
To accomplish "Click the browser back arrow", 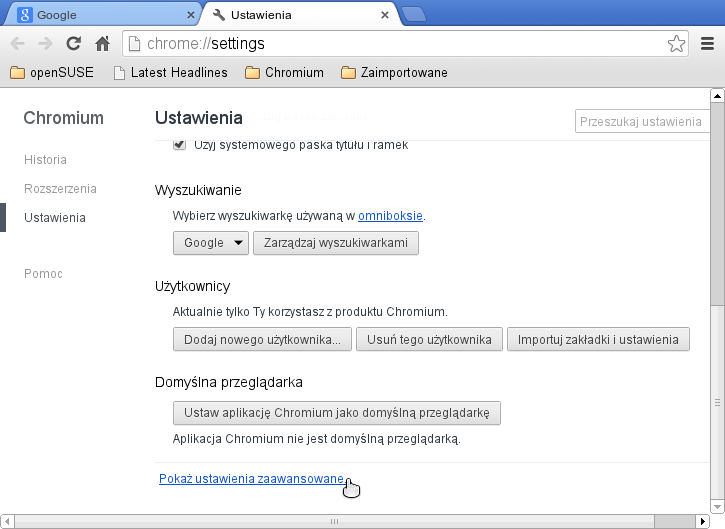I will (18, 44).
